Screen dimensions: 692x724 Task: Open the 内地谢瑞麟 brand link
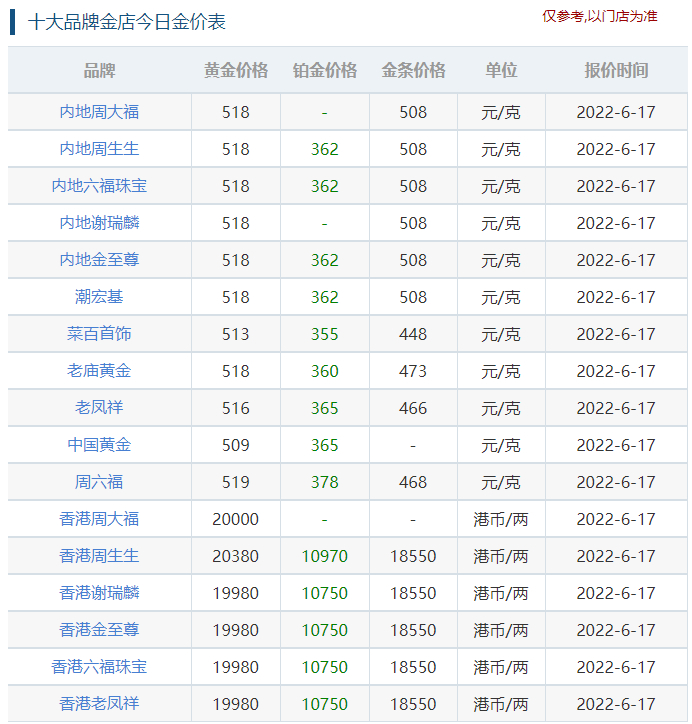tap(99, 223)
